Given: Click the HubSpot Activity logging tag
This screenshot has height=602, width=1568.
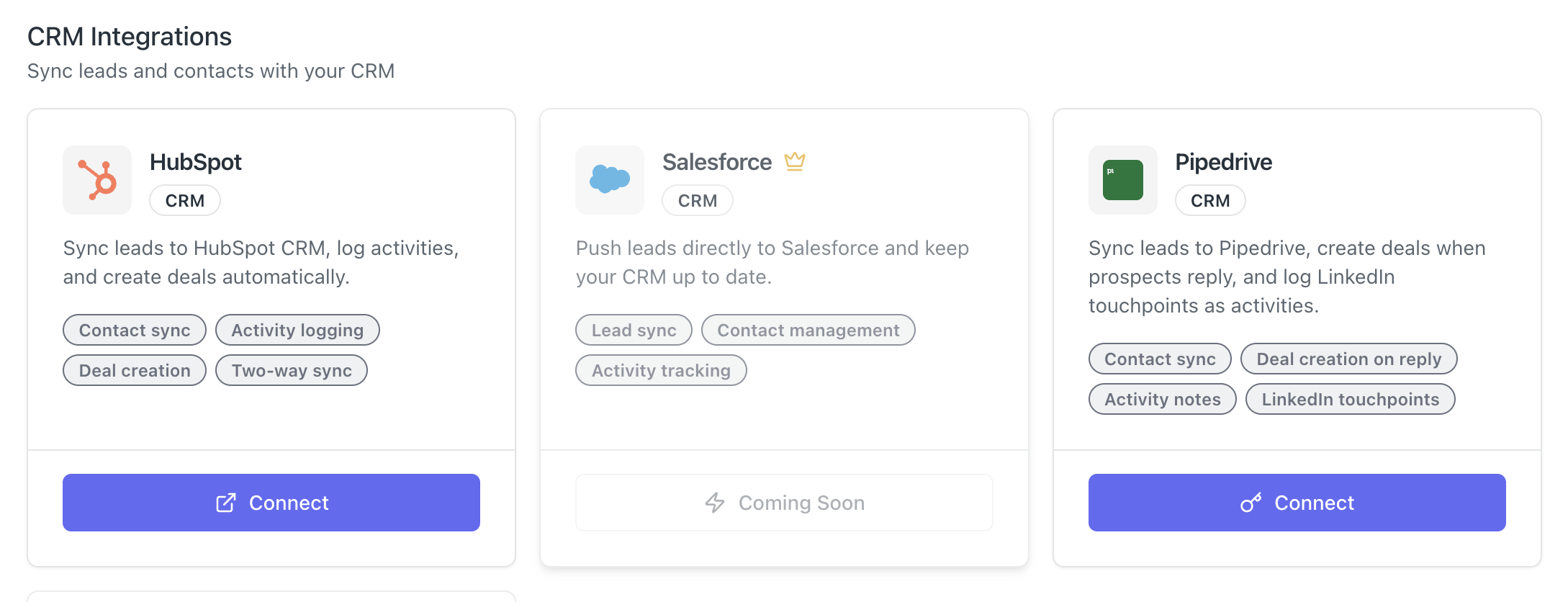Looking at the screenshot, I should (x=297, y=331).
